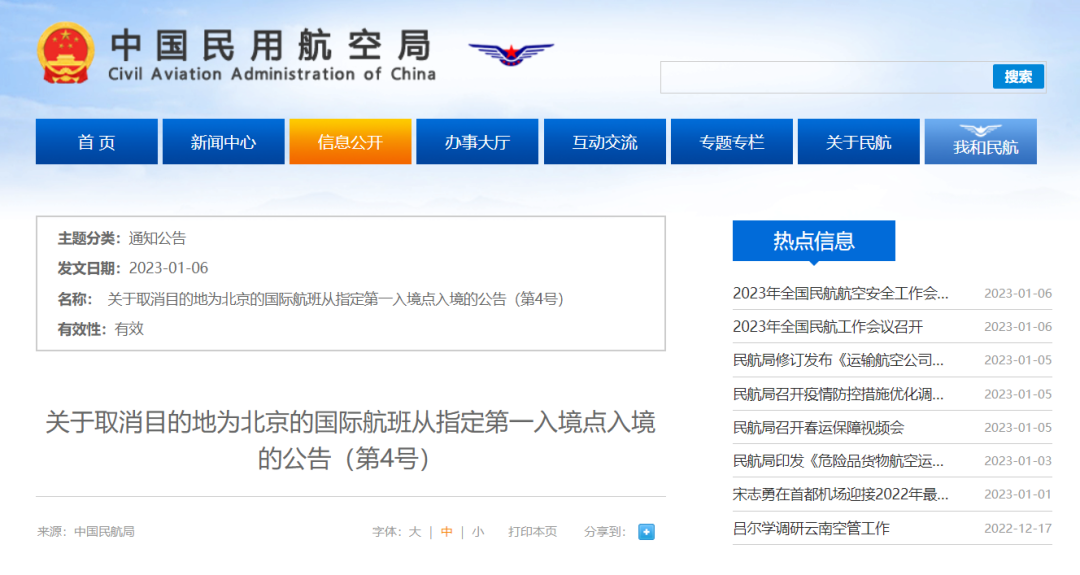This screenshot has width=1080, height=575.
Task: Open the 专题专栏 menu item
Action: pos(731,142)
